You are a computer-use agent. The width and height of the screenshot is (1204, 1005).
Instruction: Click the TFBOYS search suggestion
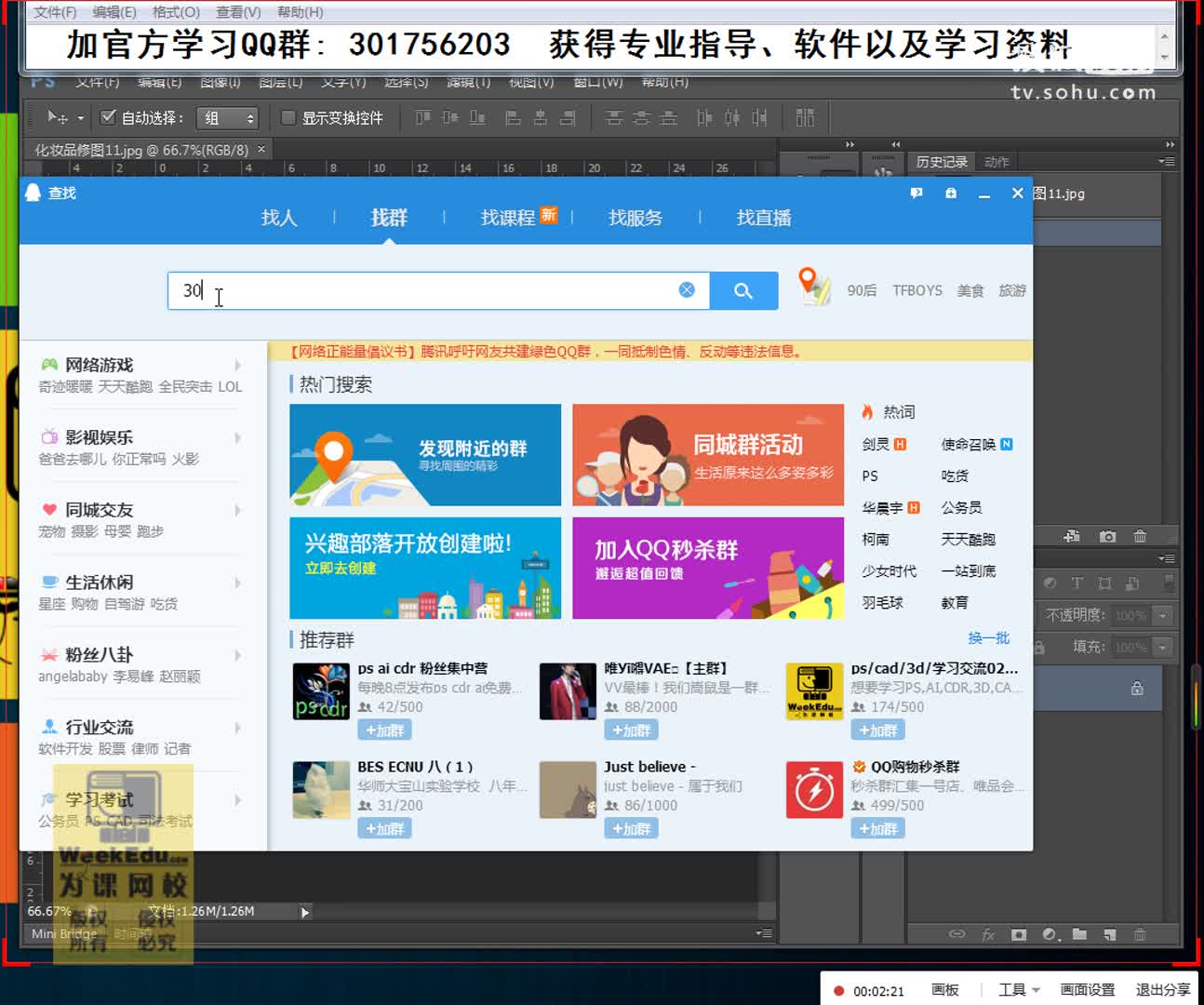click(x=917, y=290)
